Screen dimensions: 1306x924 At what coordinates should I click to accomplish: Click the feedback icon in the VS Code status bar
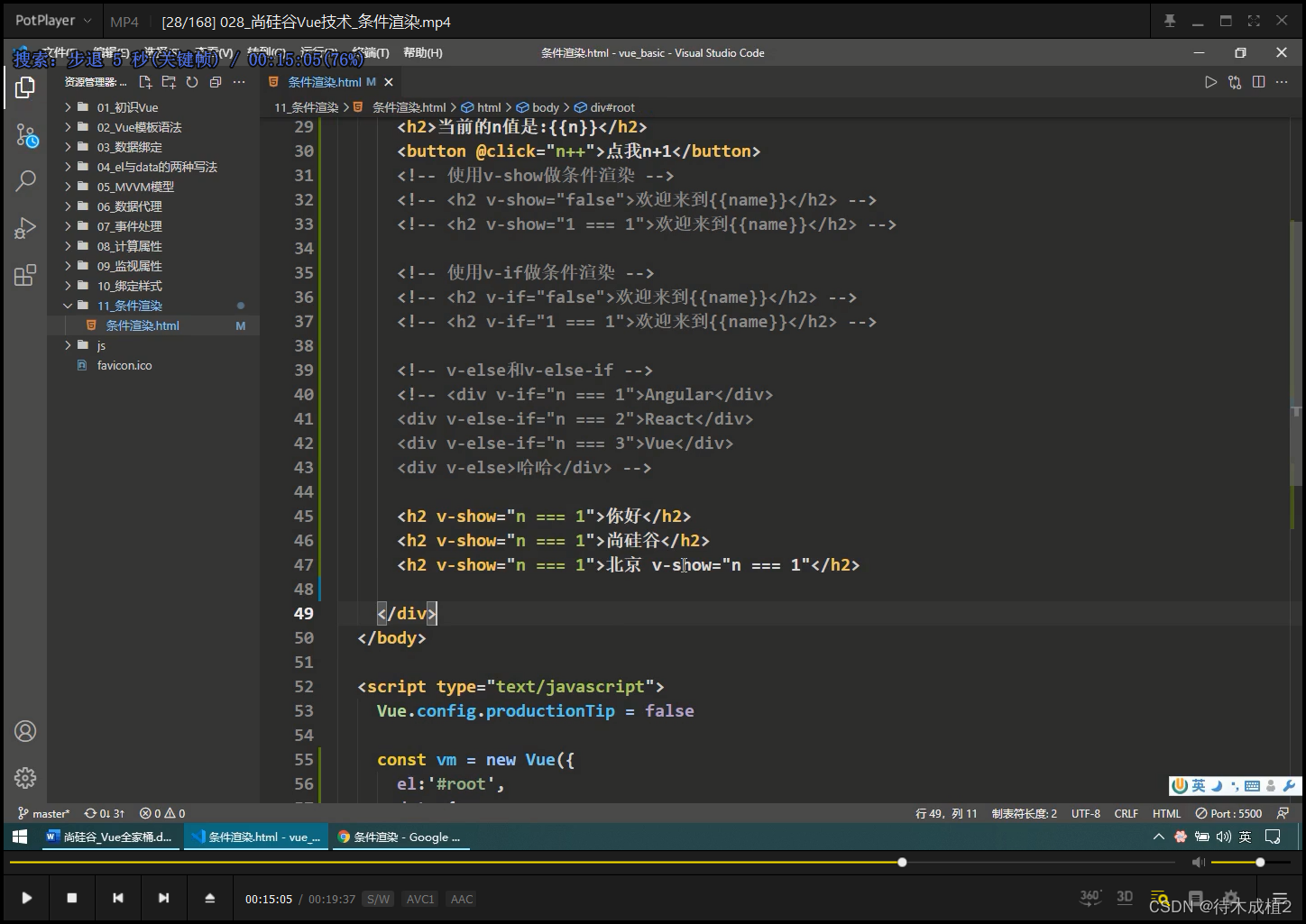tap(1283, 813)
